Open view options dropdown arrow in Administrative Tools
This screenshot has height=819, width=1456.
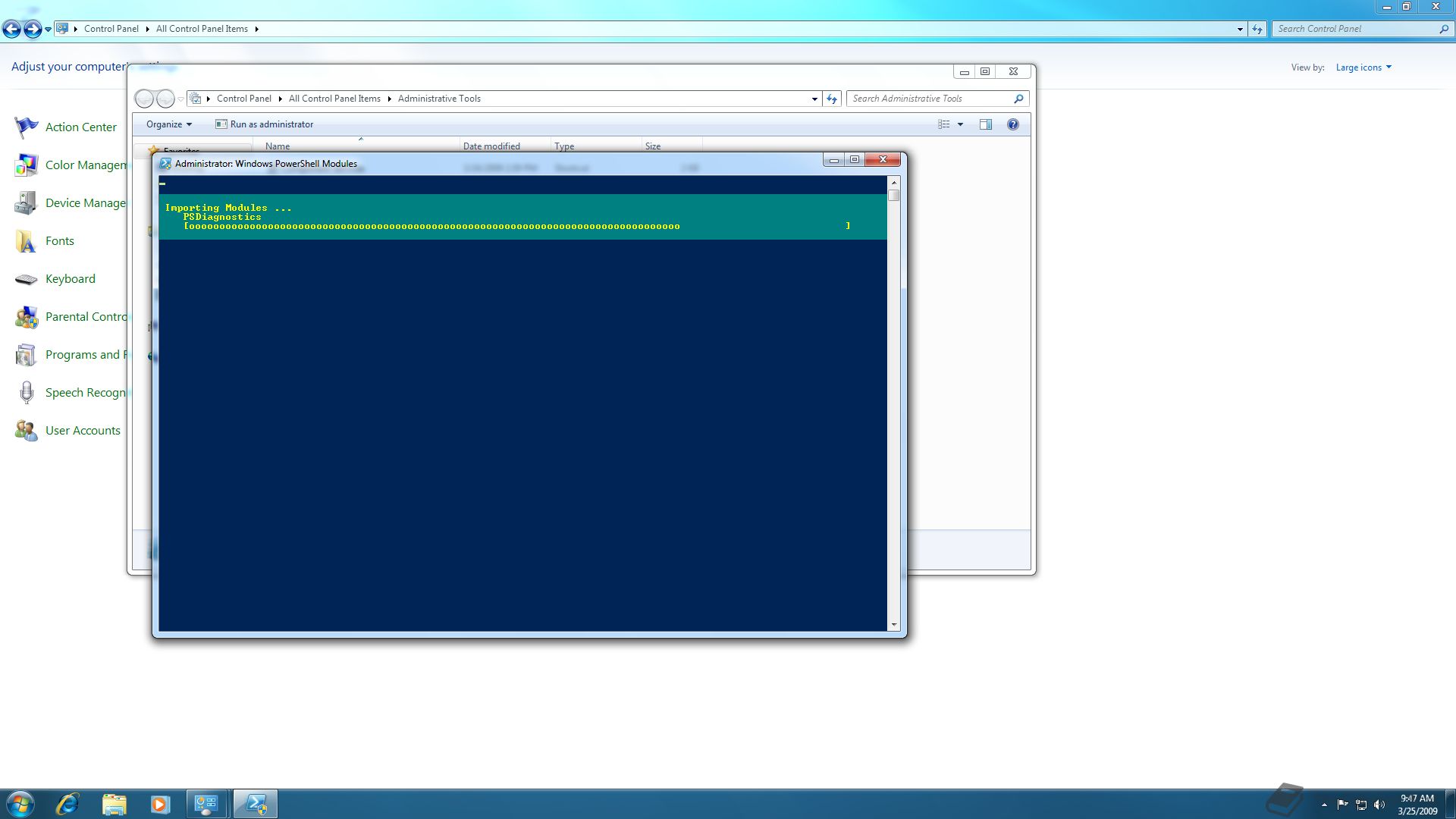960,124
